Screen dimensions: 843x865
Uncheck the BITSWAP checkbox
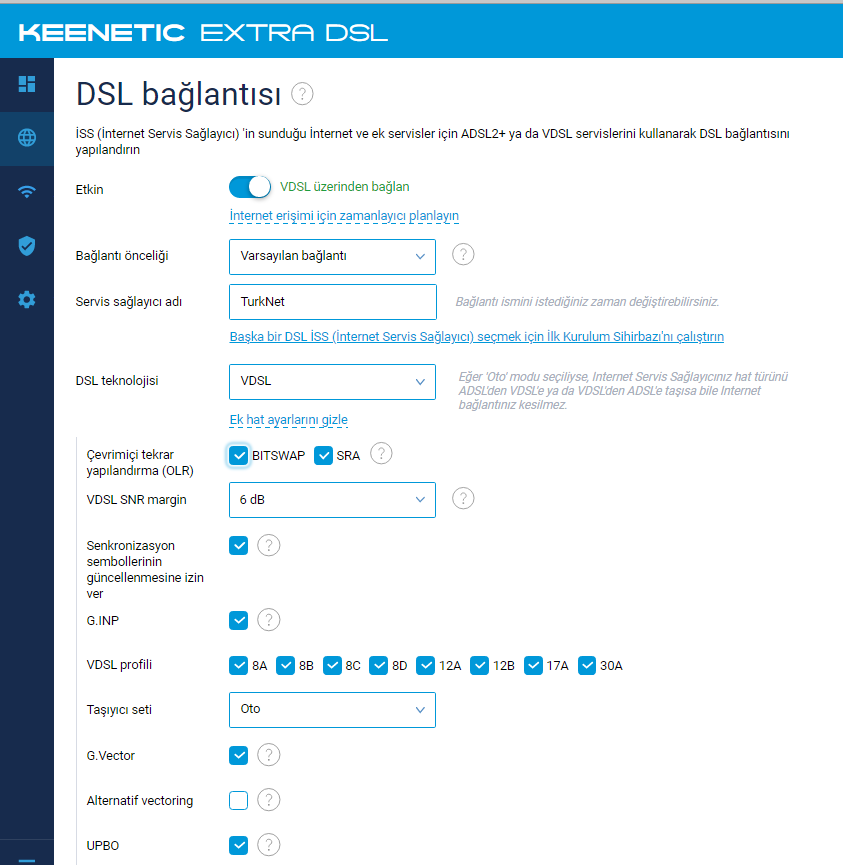238,456
